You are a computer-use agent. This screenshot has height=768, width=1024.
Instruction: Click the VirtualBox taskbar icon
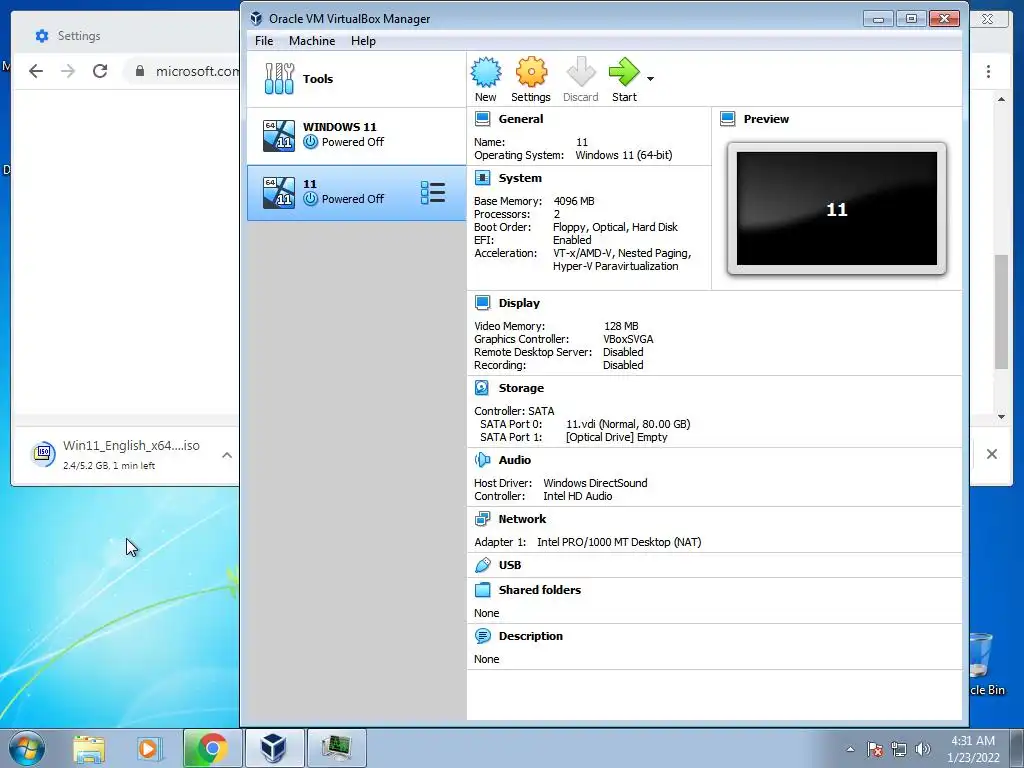pyautogui.click(x=274, y=748)
